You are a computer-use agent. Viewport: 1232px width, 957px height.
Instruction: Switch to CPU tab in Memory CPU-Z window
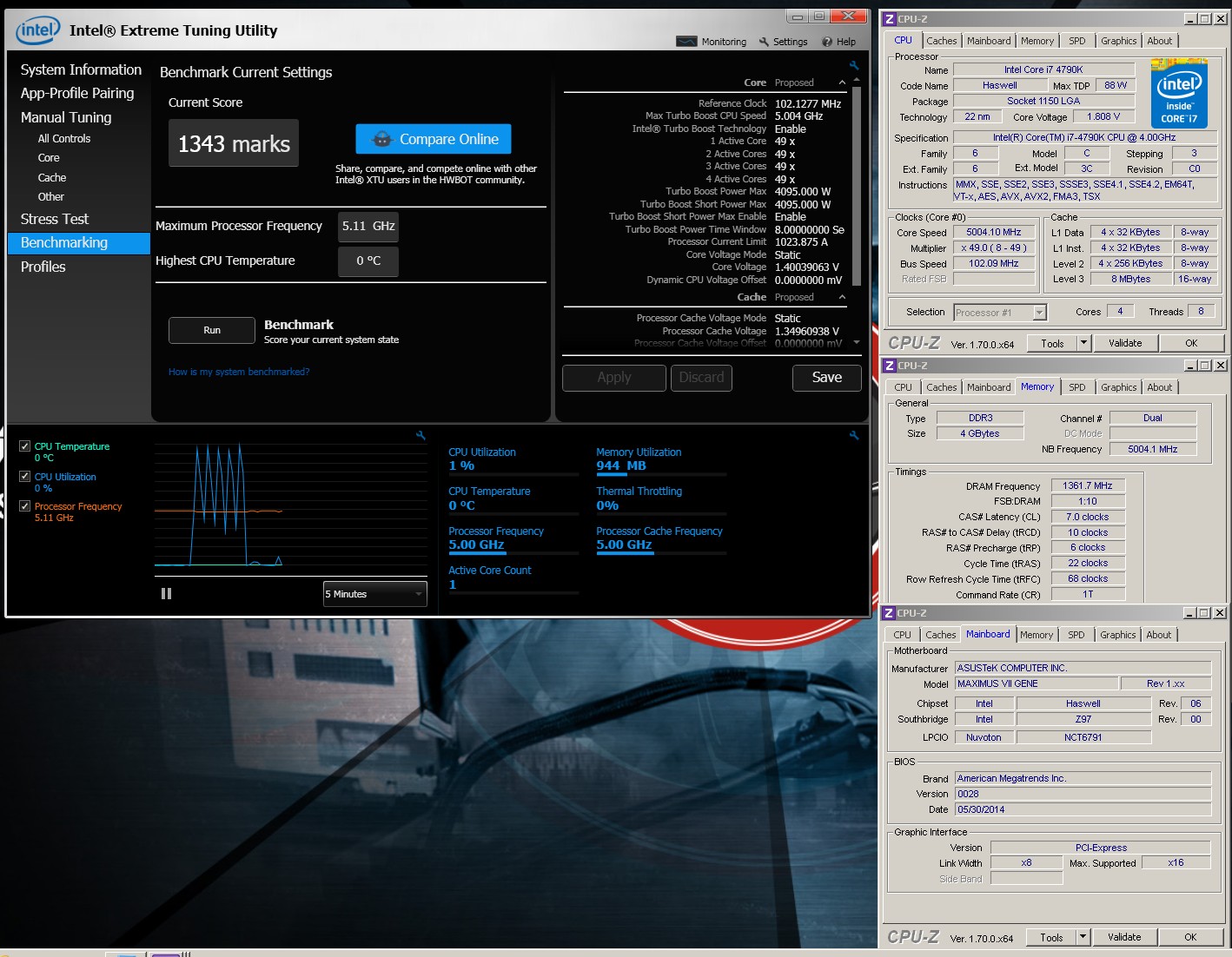[x=904, y=387]
